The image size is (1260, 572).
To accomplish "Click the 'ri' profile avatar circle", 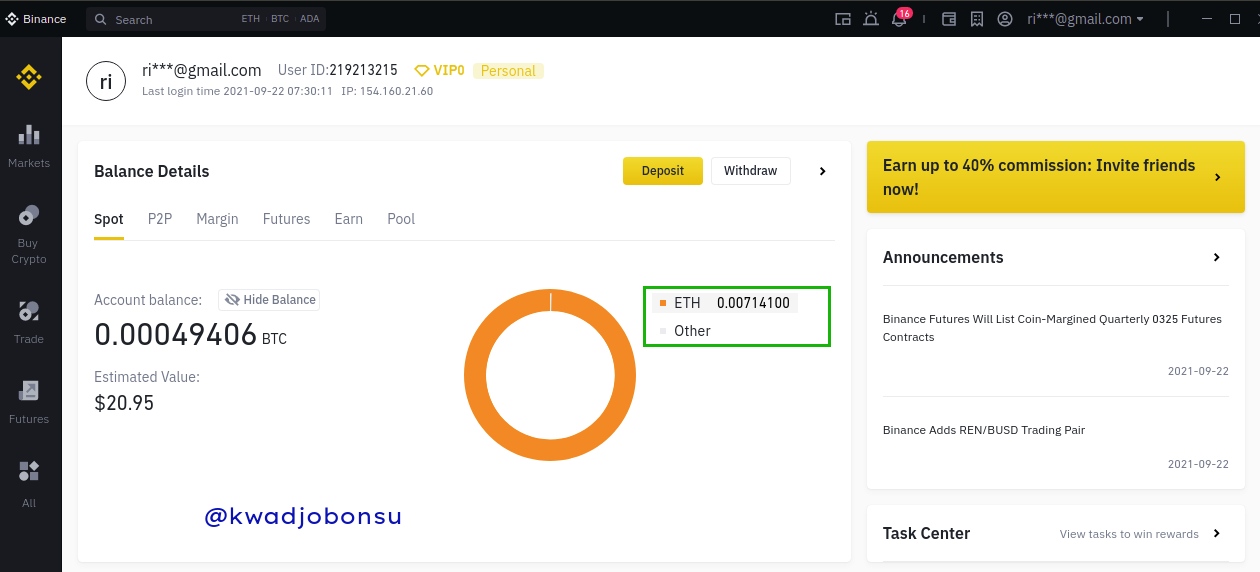I will 106,81.
